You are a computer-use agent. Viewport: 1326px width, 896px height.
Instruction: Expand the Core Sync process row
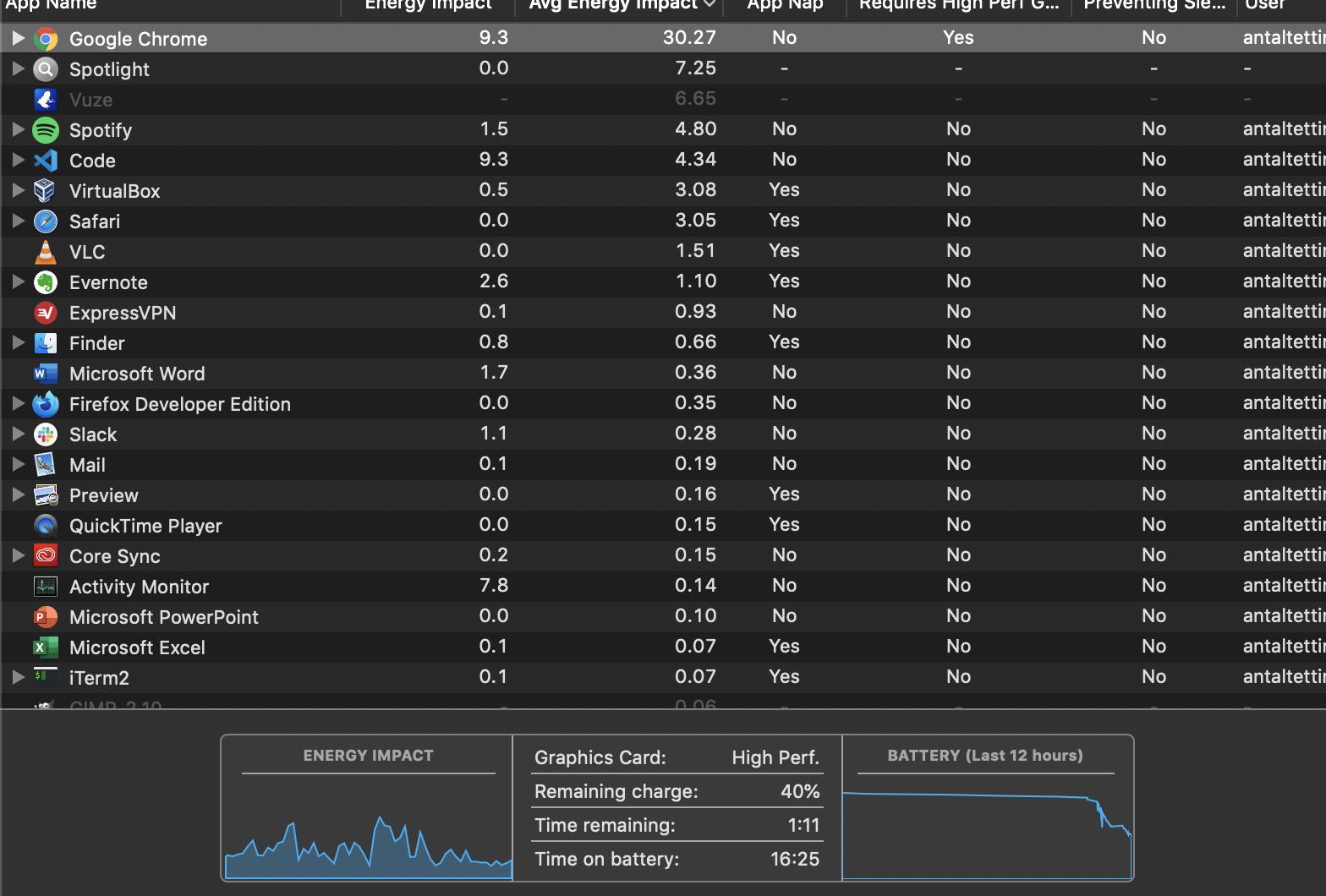tap(18, 555)
